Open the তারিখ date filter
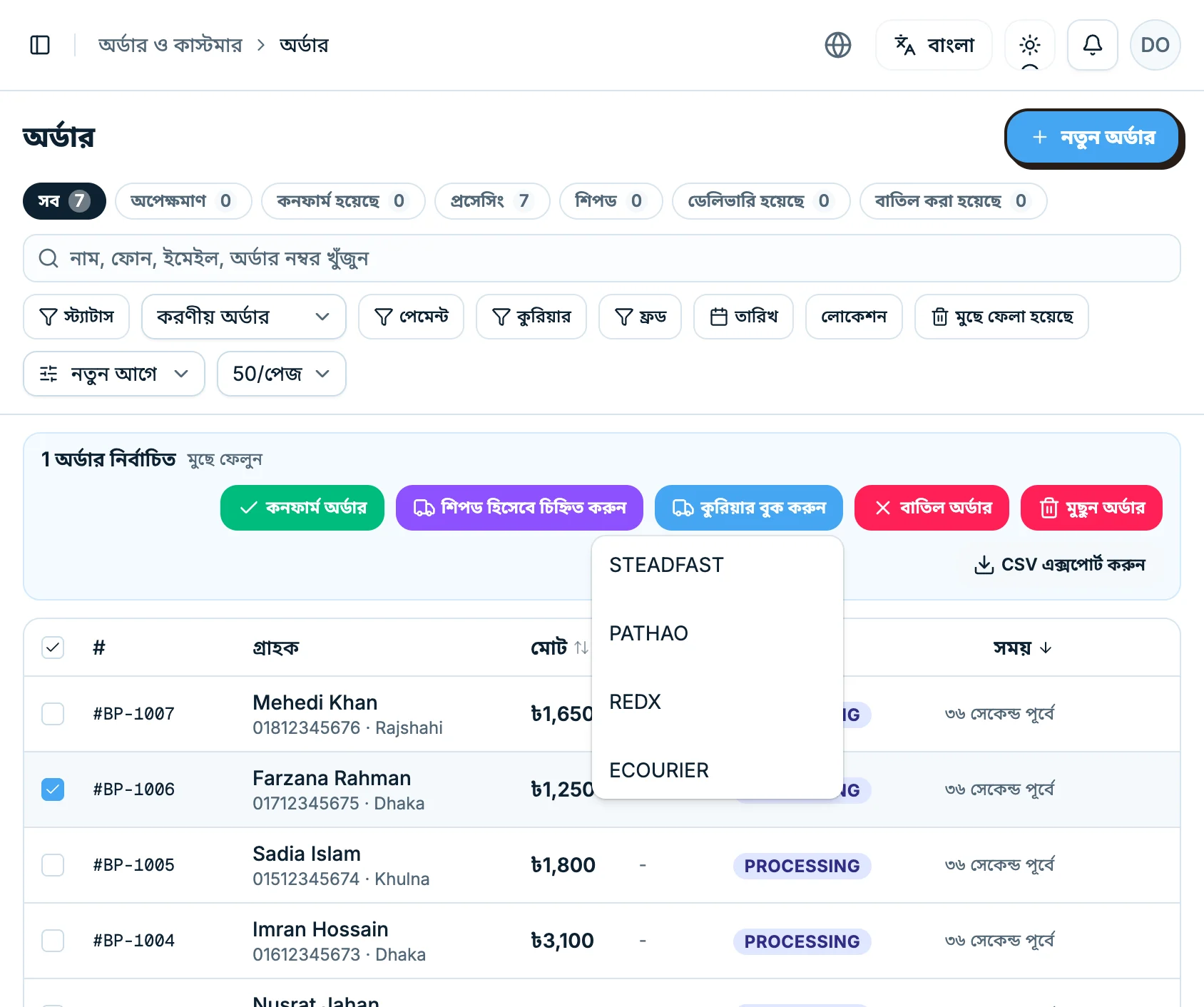This screenshot has height=1007, width=1204. [743, 317]
